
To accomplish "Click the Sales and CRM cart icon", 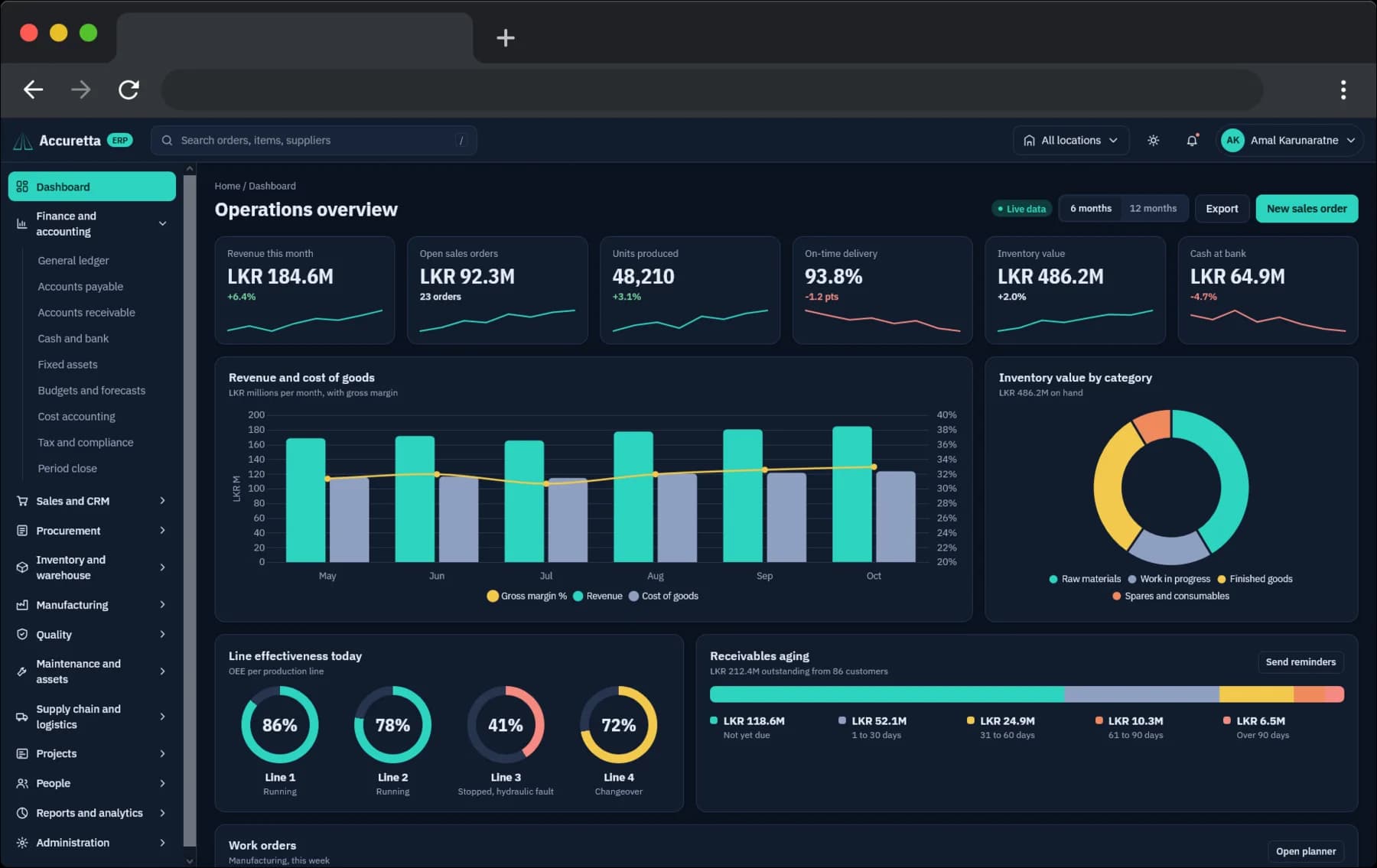I will (x=22, y=501).
